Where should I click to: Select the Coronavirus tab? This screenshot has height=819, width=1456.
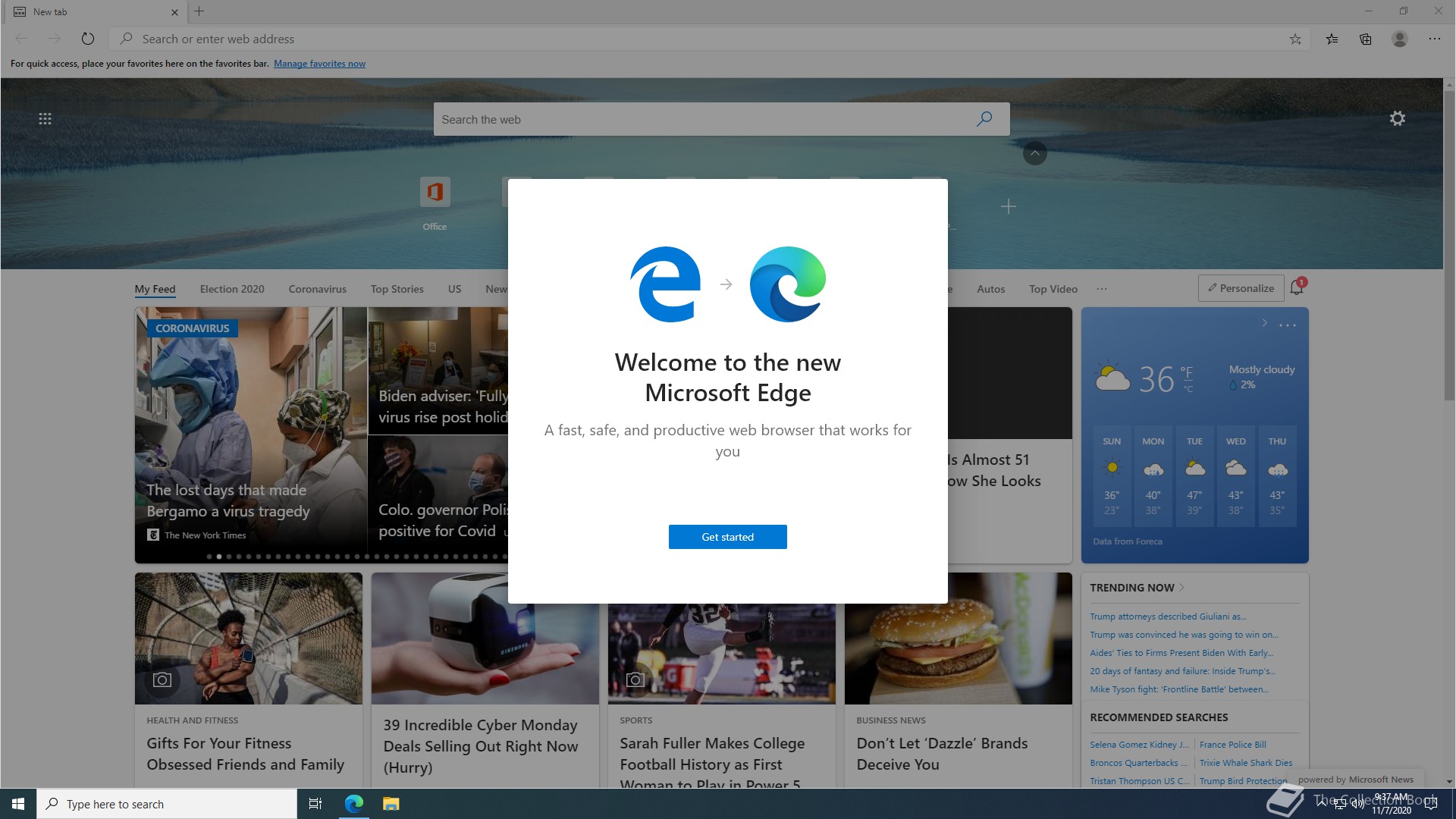[x=317, y=289]
